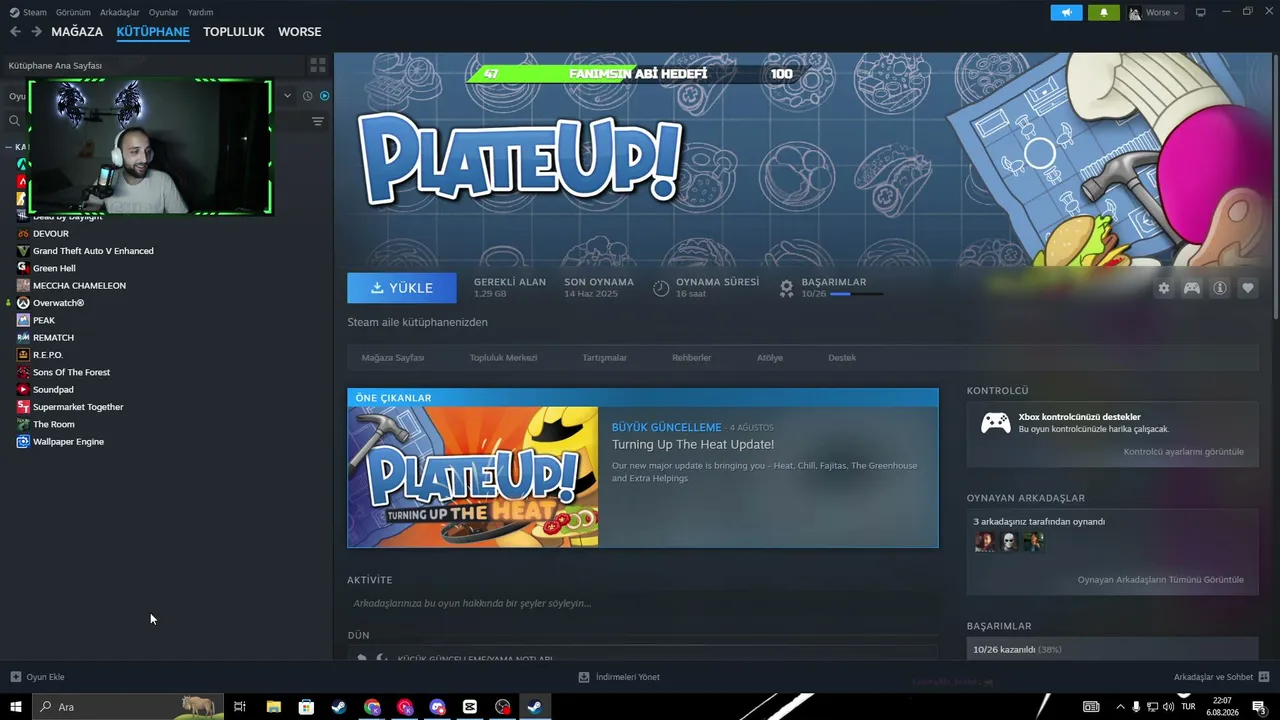Open Windows Start menu
This screenshot has height=720, width=1280.
(x=16, y=707)
